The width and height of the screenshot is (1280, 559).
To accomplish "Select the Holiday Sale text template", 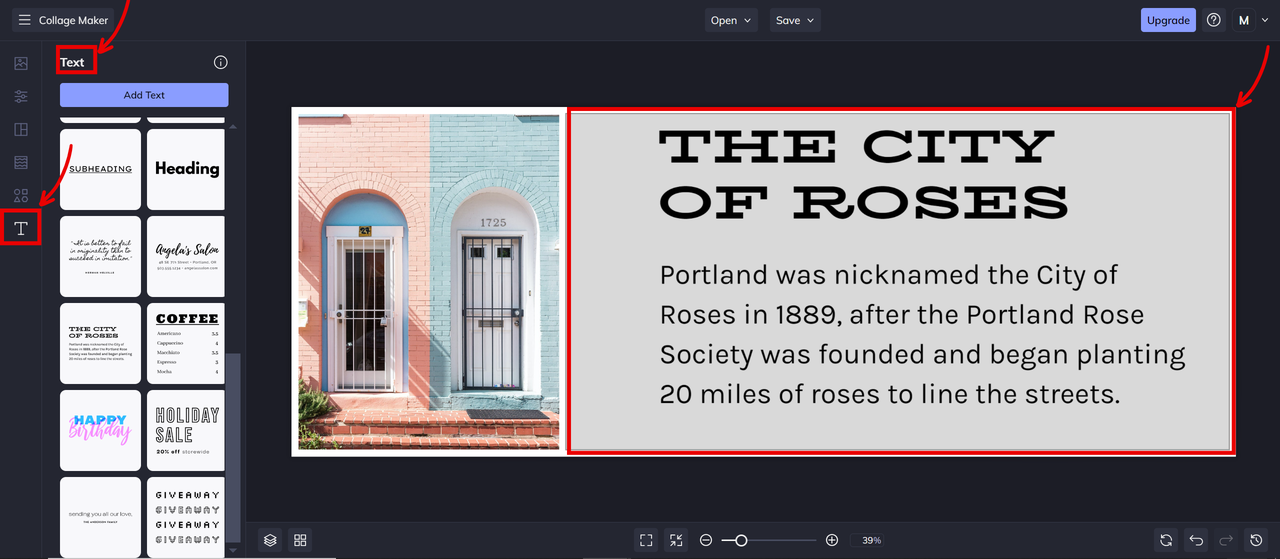I will 186,430.
